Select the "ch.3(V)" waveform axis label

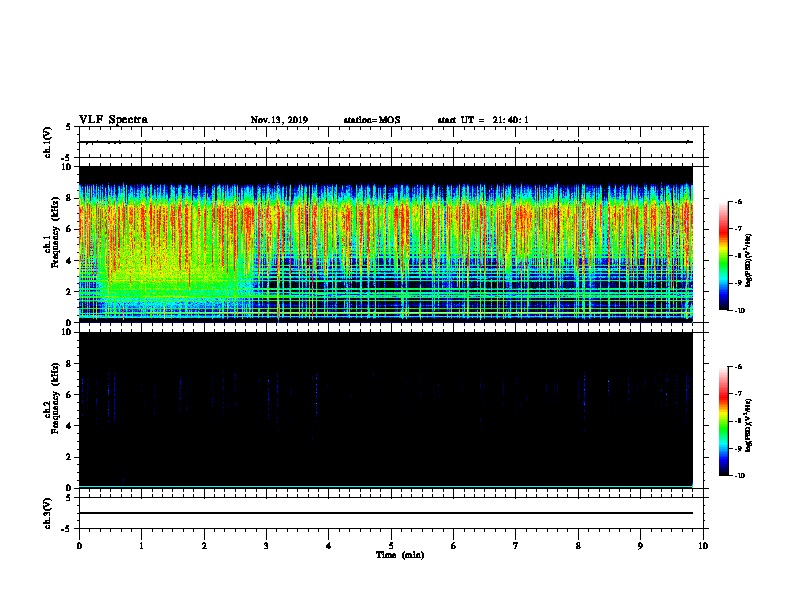(48, 513)
